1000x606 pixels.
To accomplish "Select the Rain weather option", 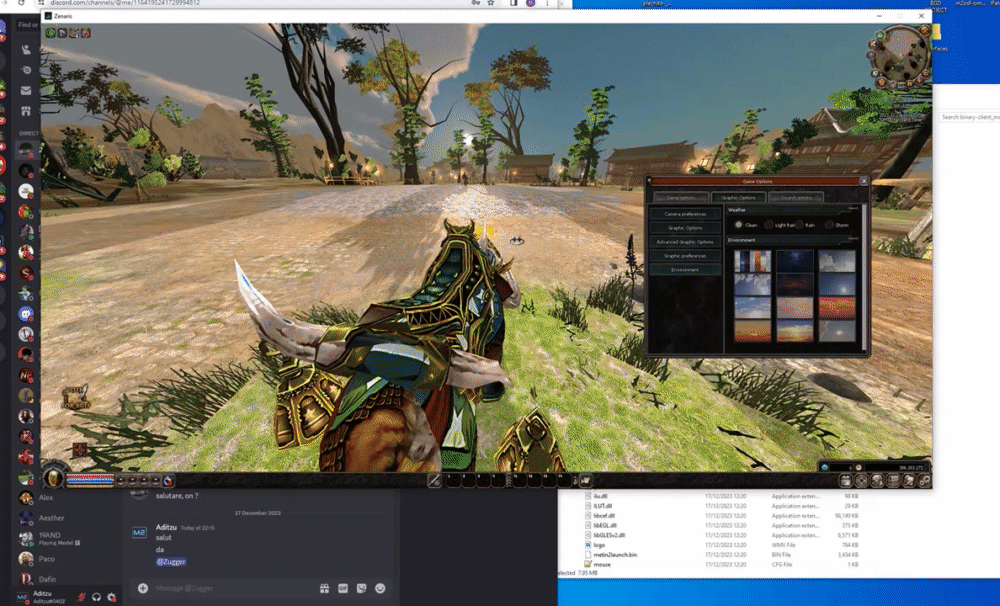I will pyautogui.click(x=799, y=225).
